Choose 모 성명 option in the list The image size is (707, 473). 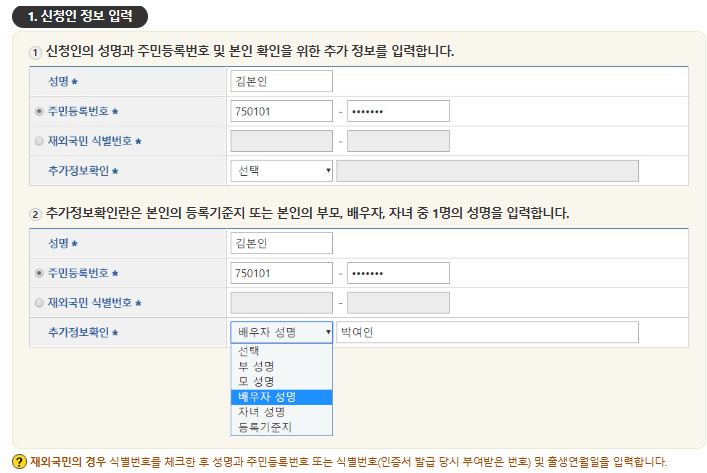point(281,381)
